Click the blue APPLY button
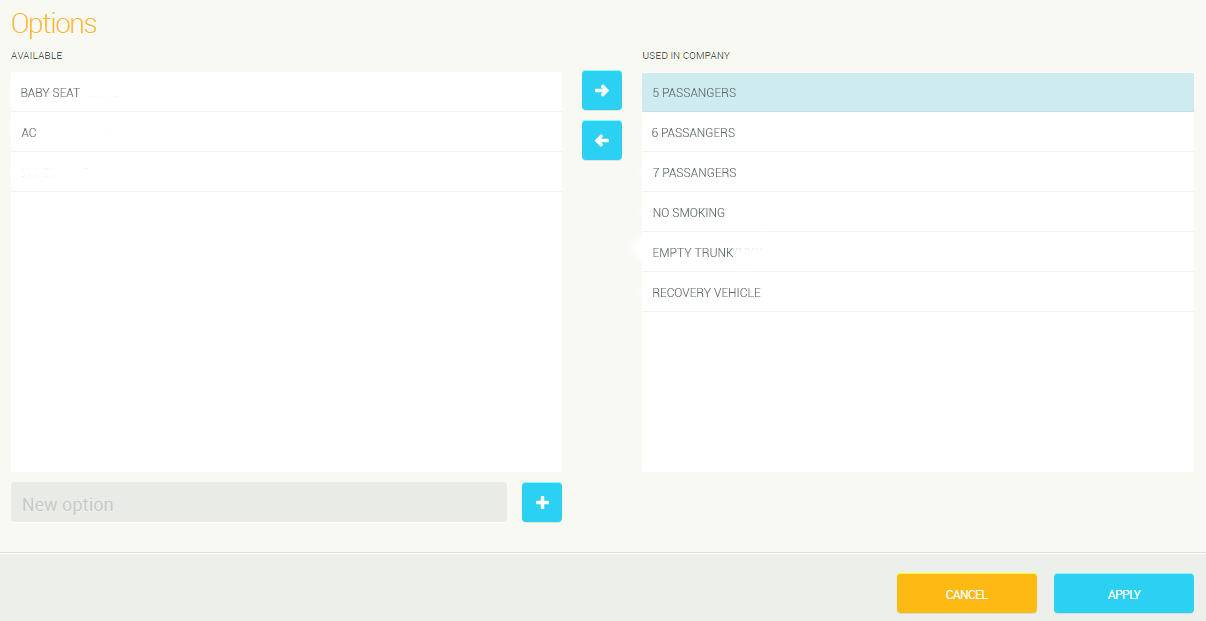The image size is (1206, 621). point(1123,594)
